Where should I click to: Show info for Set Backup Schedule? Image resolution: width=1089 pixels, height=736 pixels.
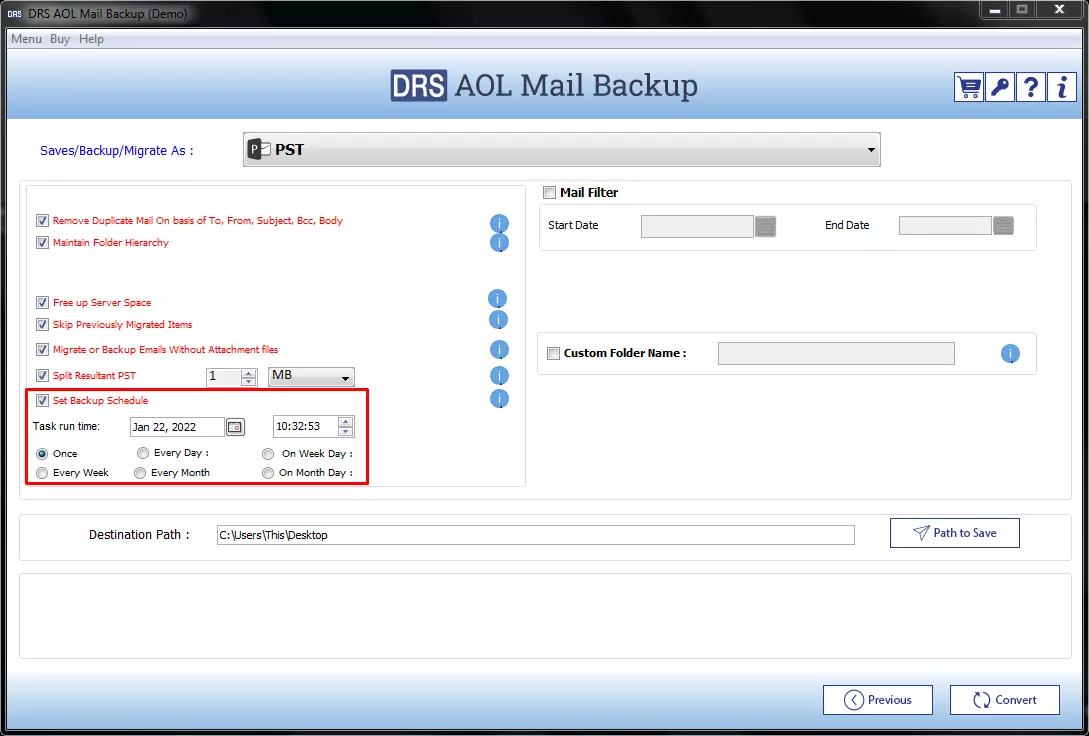coord(499,399)
